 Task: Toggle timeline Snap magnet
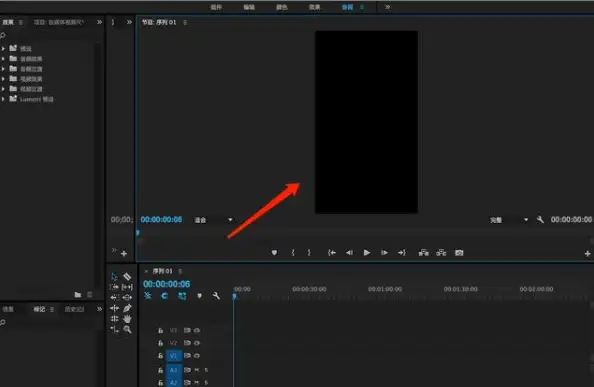[164, 296]
